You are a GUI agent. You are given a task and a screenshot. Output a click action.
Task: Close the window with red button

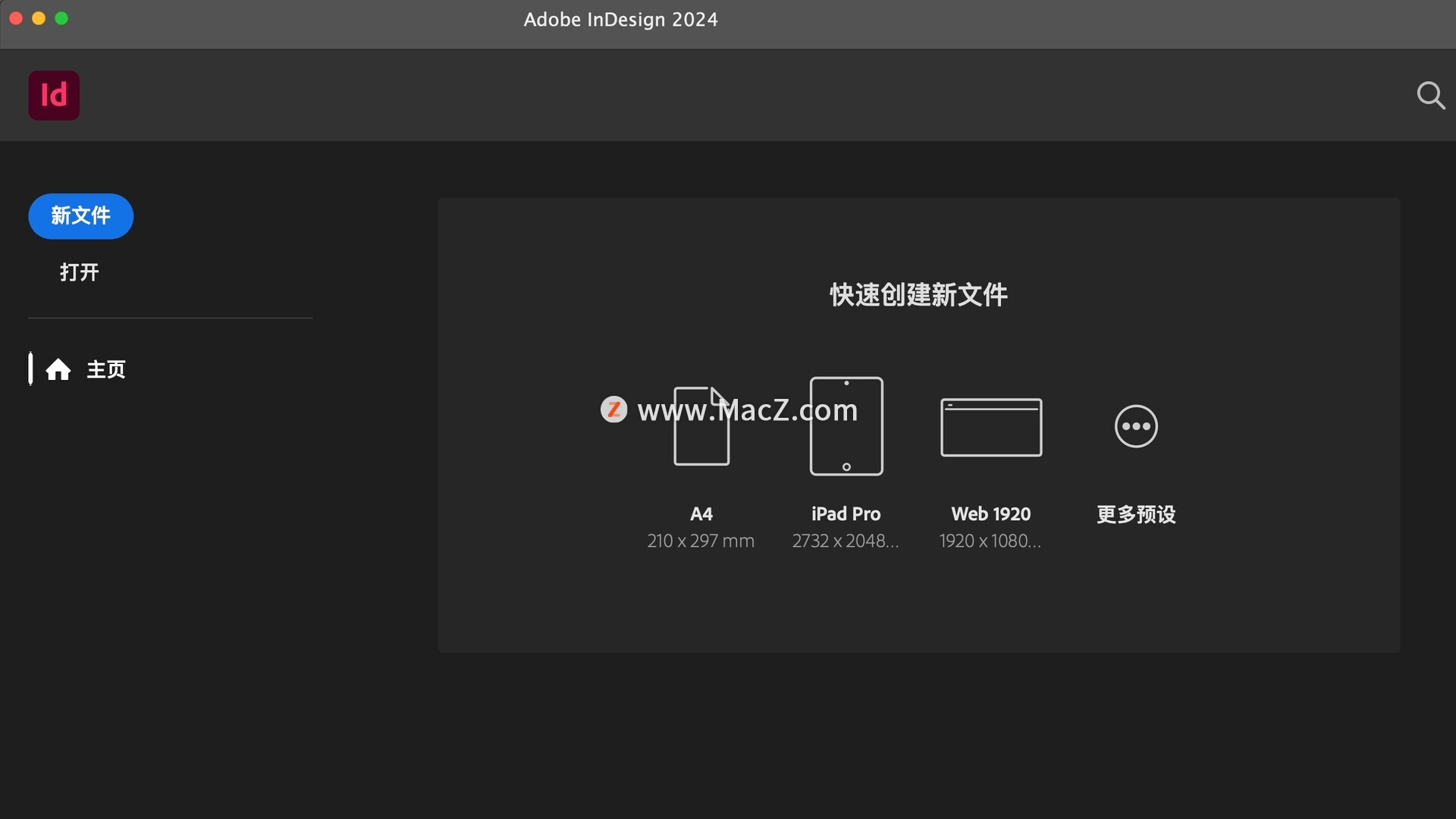click(x=16, y=18)
